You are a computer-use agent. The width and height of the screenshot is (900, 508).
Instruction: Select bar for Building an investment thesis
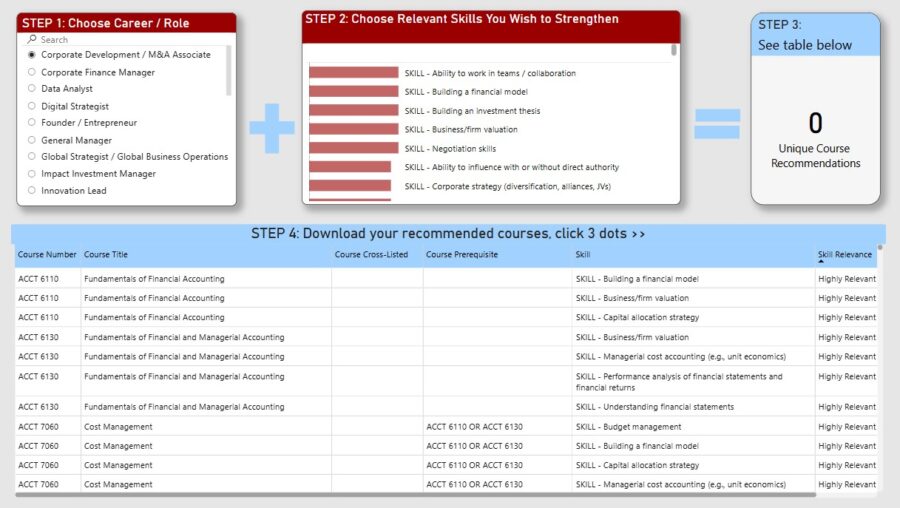pos(354,110)
